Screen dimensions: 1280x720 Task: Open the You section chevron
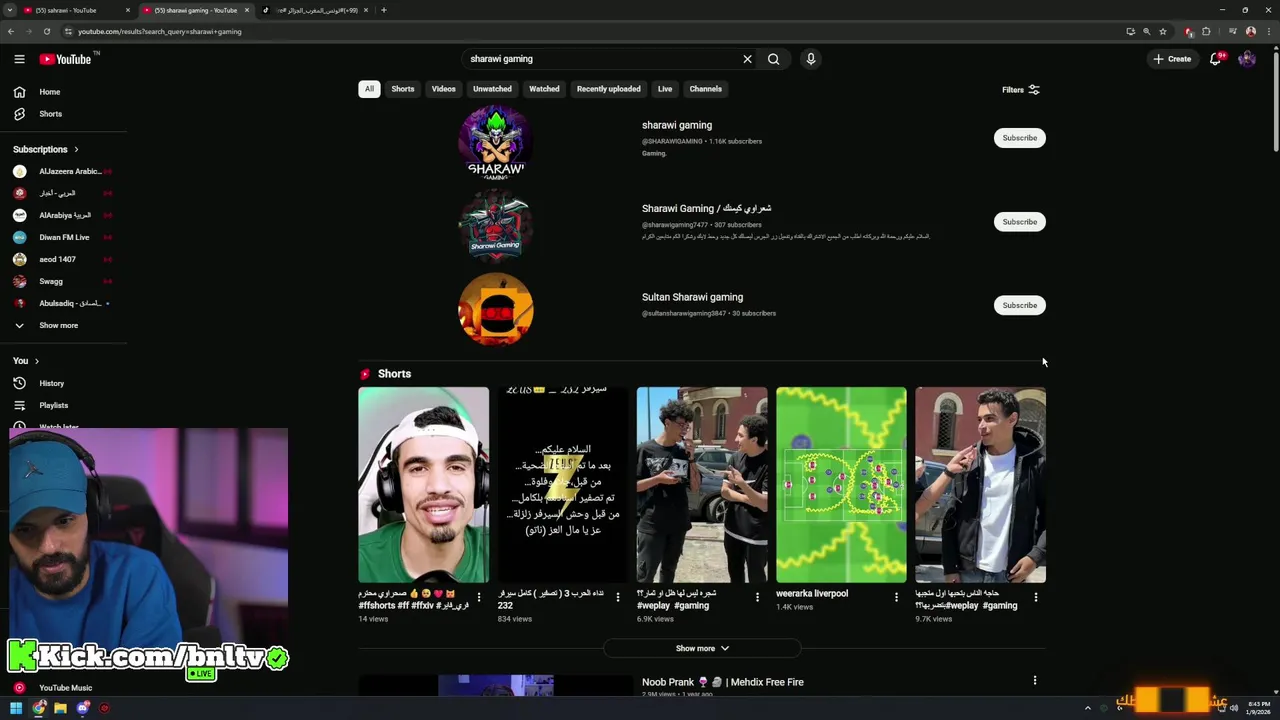coord(37,361)
